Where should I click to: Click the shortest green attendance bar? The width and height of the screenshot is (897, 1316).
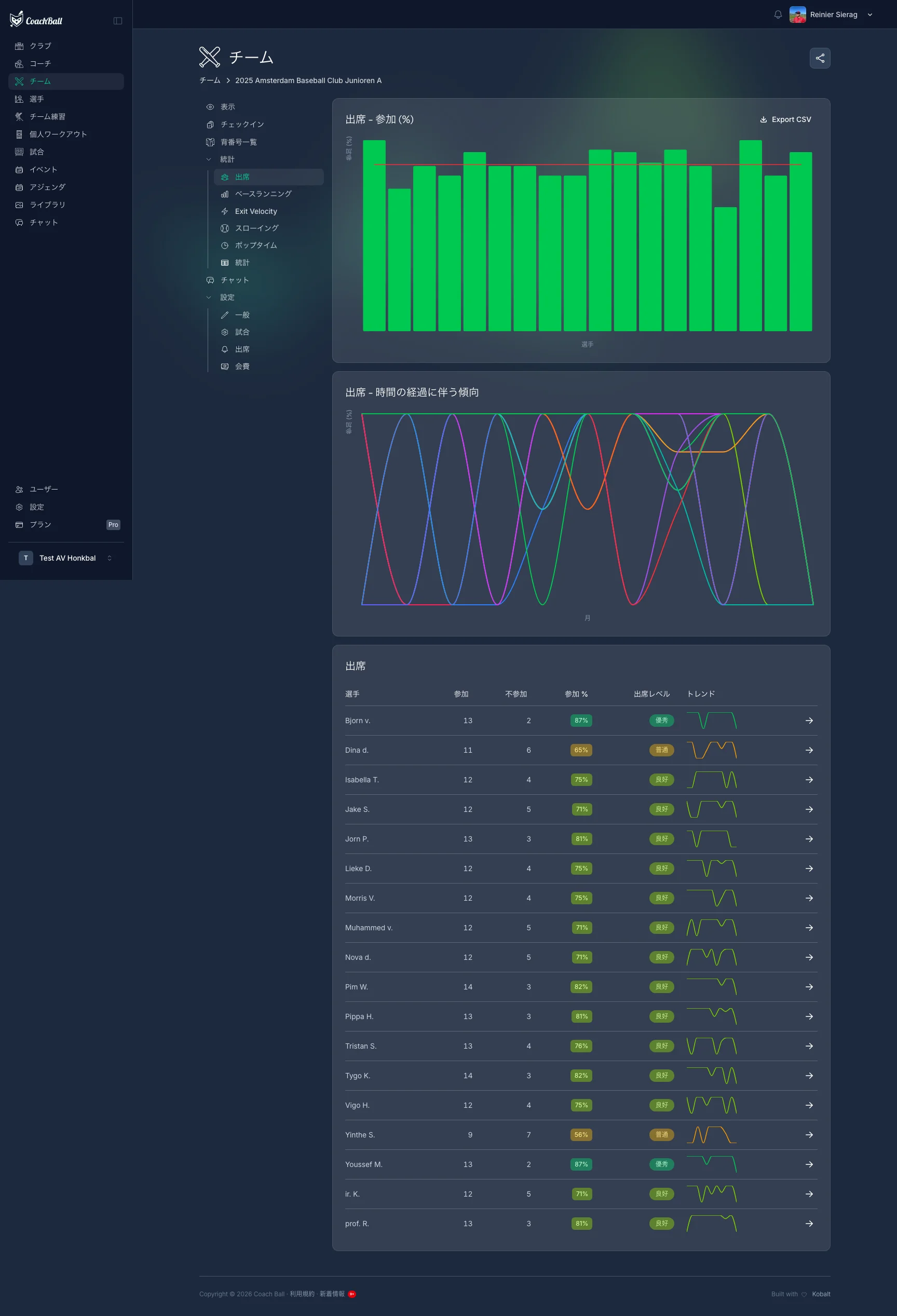pyautogui.click(x=725, y=269)
